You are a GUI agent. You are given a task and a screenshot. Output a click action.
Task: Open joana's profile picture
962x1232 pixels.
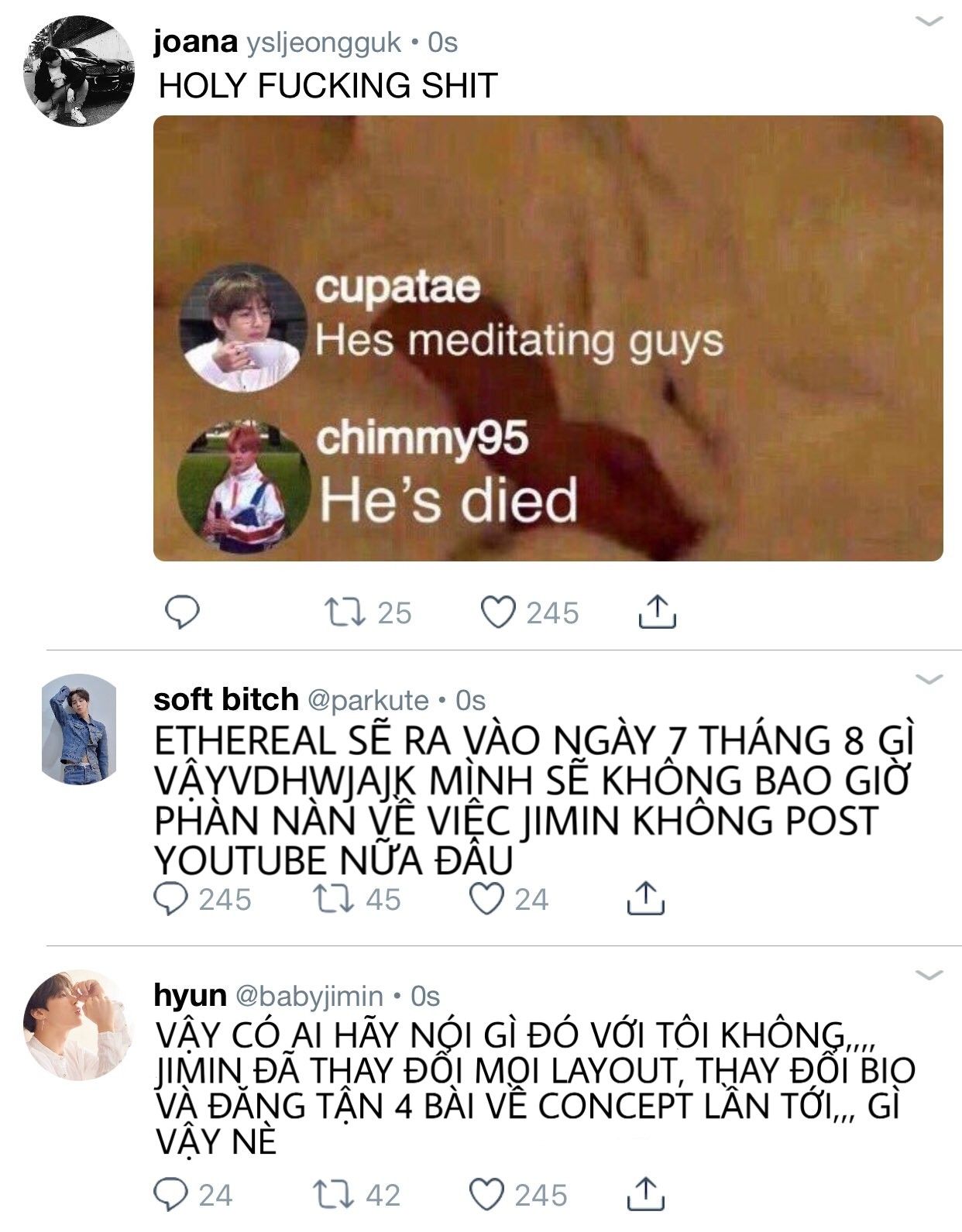tap(79, 70)
